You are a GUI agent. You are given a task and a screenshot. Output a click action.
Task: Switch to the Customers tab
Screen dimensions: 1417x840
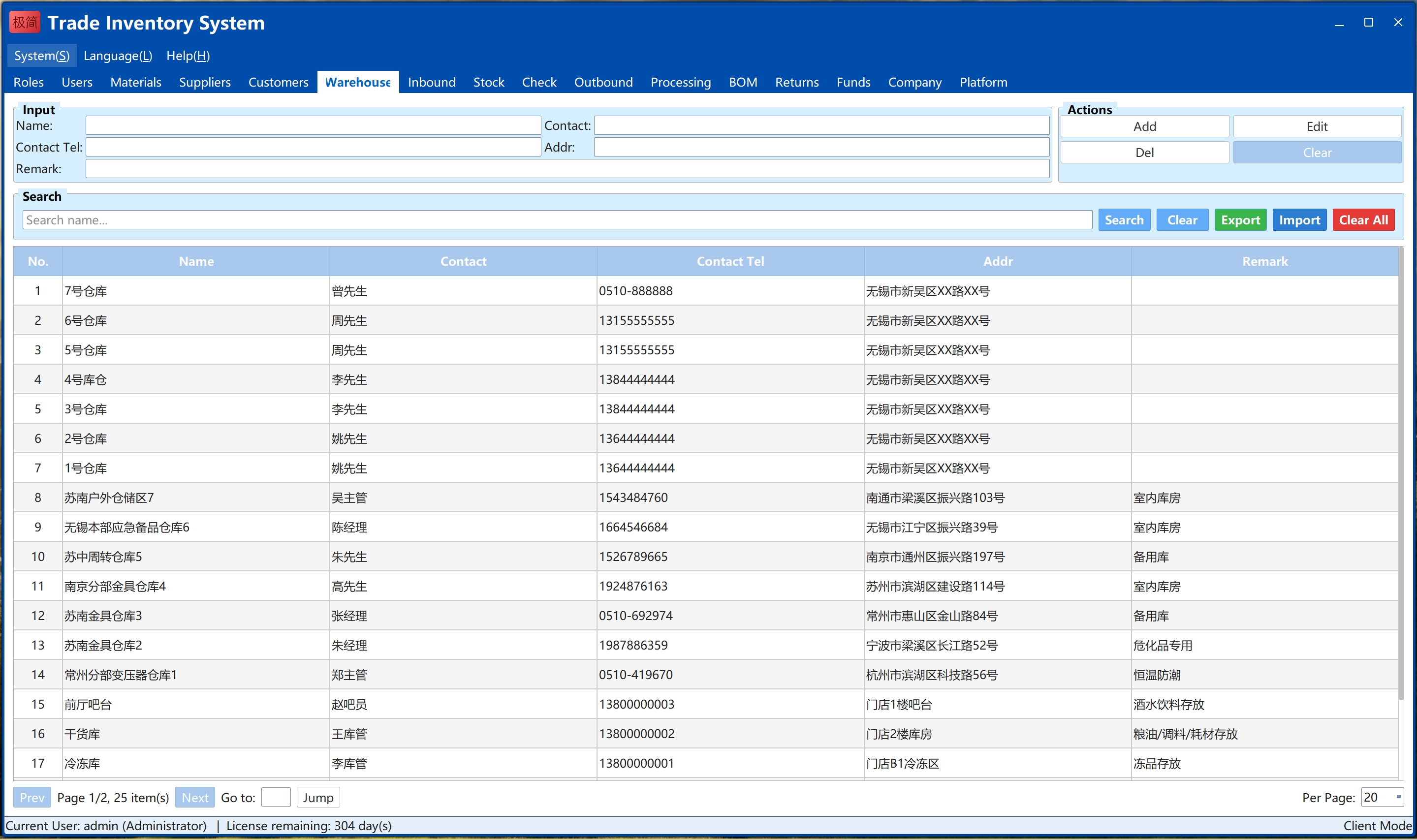click(279, 82)
